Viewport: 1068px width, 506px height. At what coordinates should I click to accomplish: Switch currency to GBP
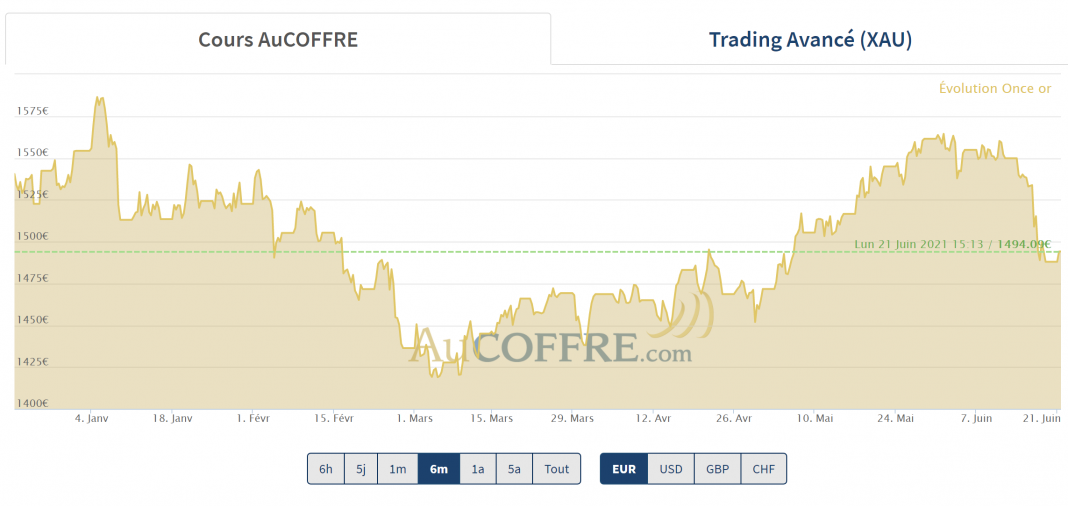pos(717,469)
